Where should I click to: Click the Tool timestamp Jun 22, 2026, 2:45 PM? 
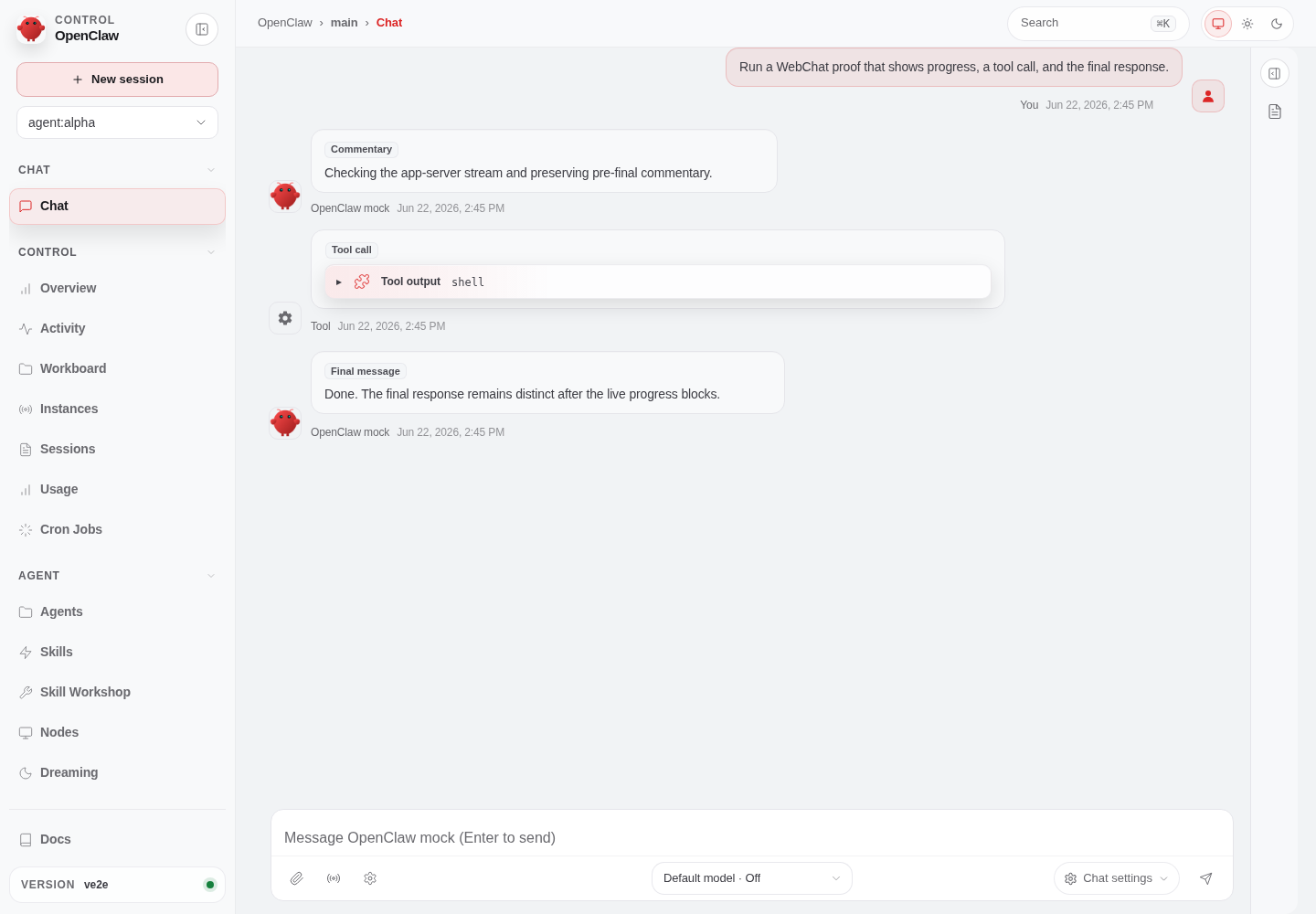coord(391,326)
